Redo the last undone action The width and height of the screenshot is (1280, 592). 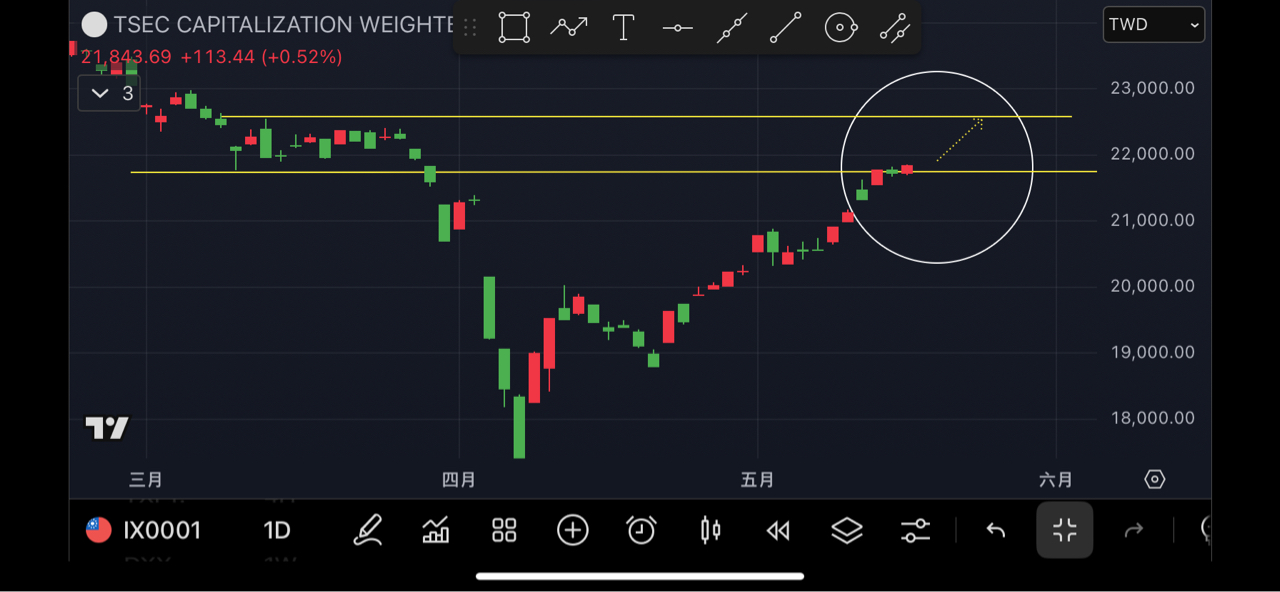pyautogui.click(x=1134, y=530)
